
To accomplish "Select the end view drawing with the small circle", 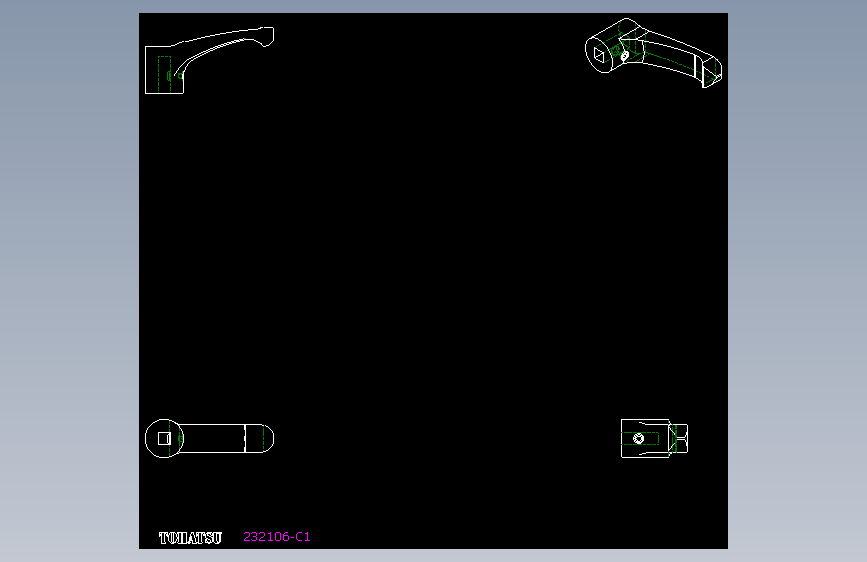I will [x=655, y=439].
